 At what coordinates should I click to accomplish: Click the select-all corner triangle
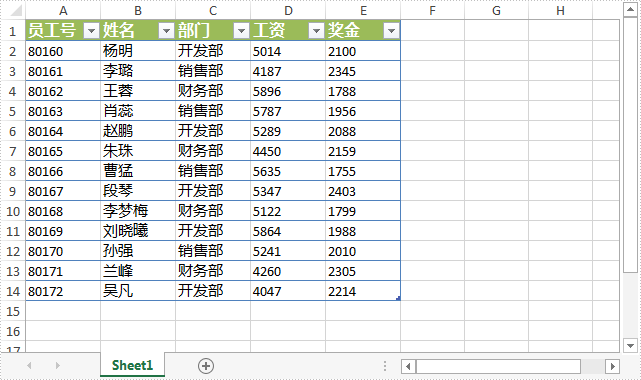click(x=16, y=10)
